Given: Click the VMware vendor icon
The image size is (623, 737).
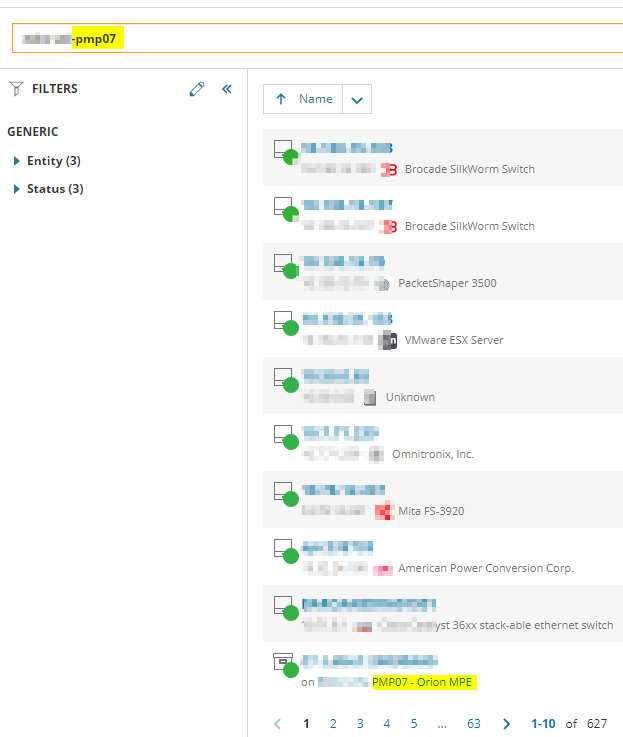Looking at the screenshot, I should pos(388,340).
